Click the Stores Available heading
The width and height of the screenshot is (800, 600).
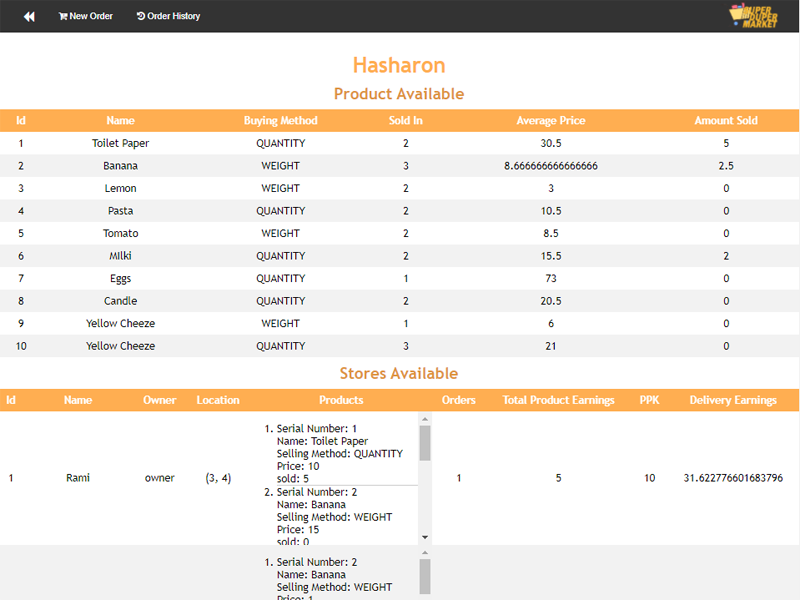[x=399, y=373]
